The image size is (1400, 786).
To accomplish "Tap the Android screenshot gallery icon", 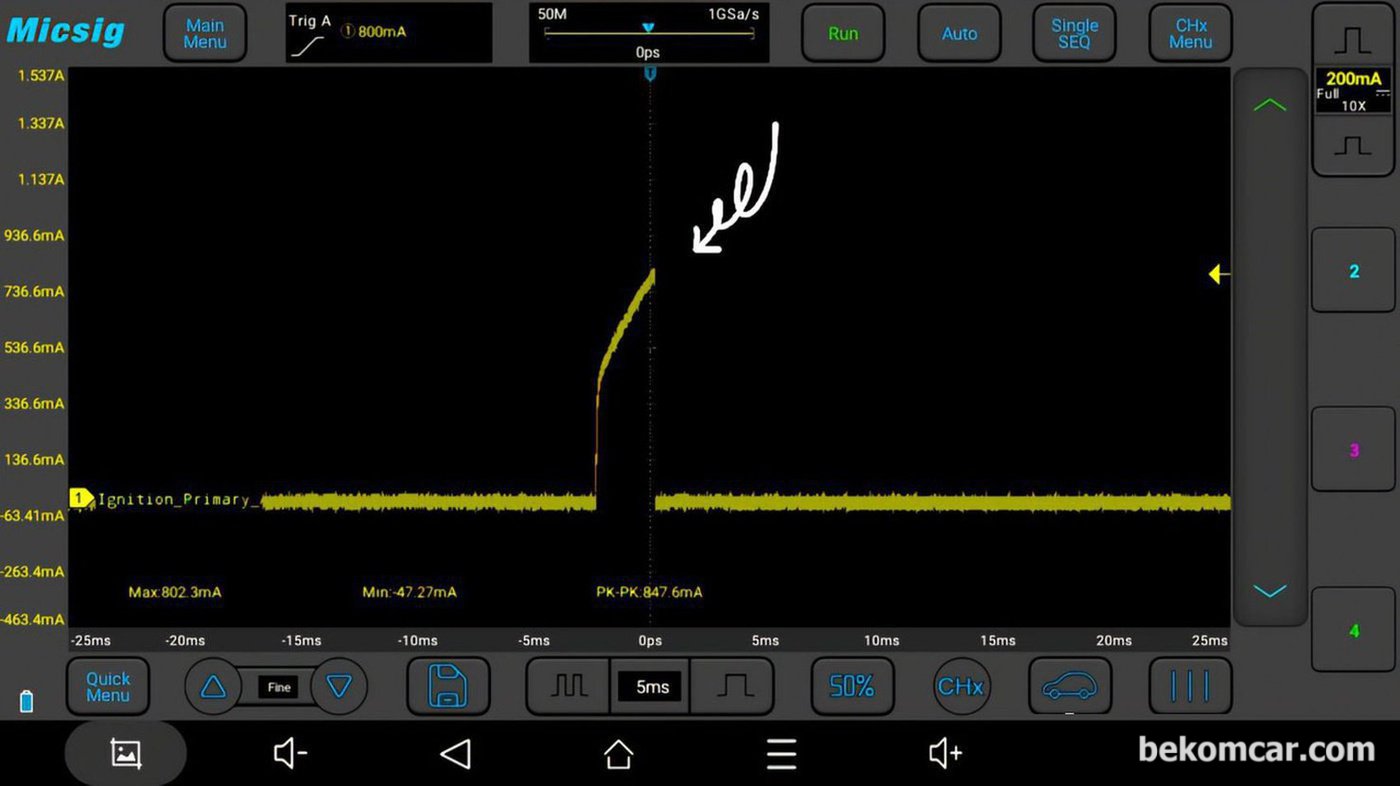I will [x=125, y=753].
